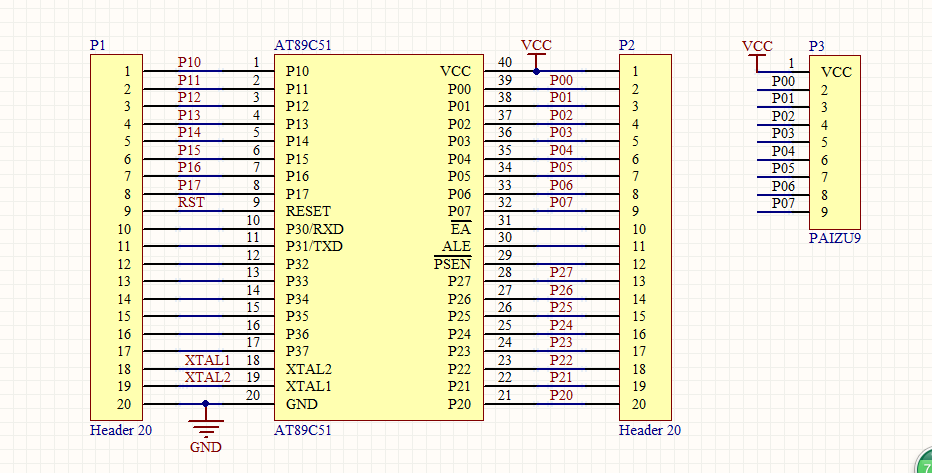The height and width of the screenshot is (473, 932).
Task: Click the P1 Header 20 component body
Action: pyautogui.click(x=116, y=238)
